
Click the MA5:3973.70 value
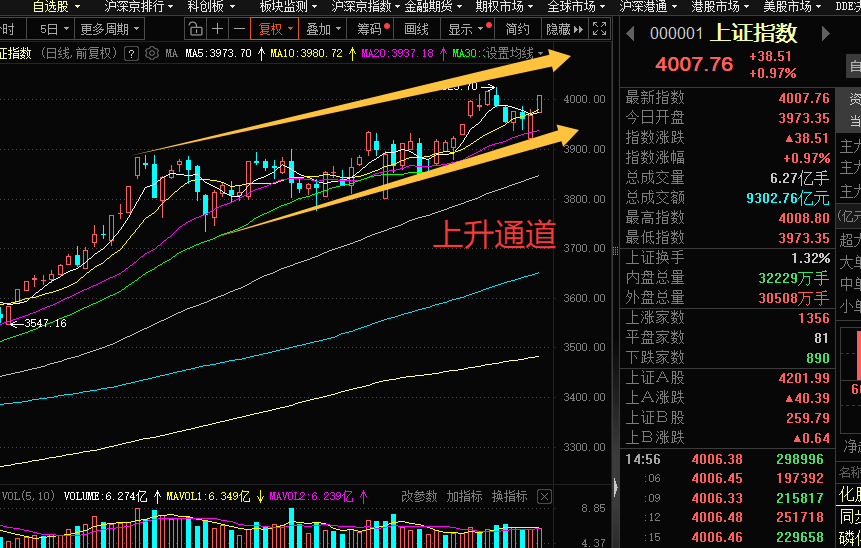[x=218, y=53]
